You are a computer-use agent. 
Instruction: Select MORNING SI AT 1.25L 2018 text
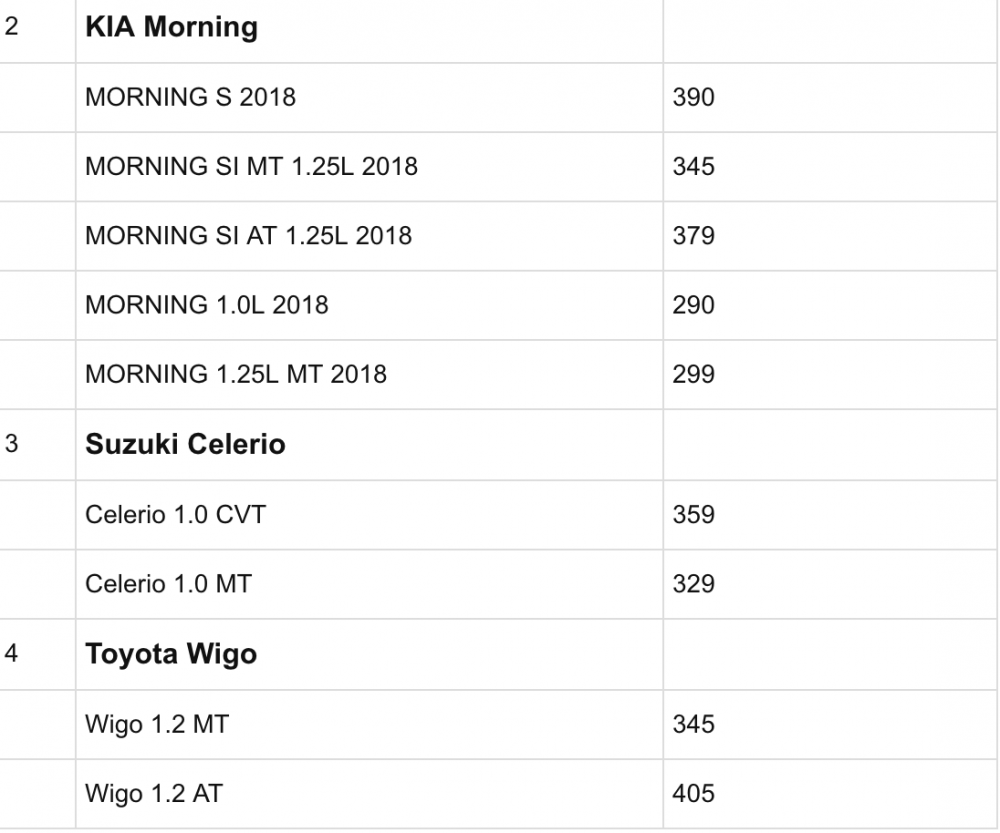coord(249,235)
